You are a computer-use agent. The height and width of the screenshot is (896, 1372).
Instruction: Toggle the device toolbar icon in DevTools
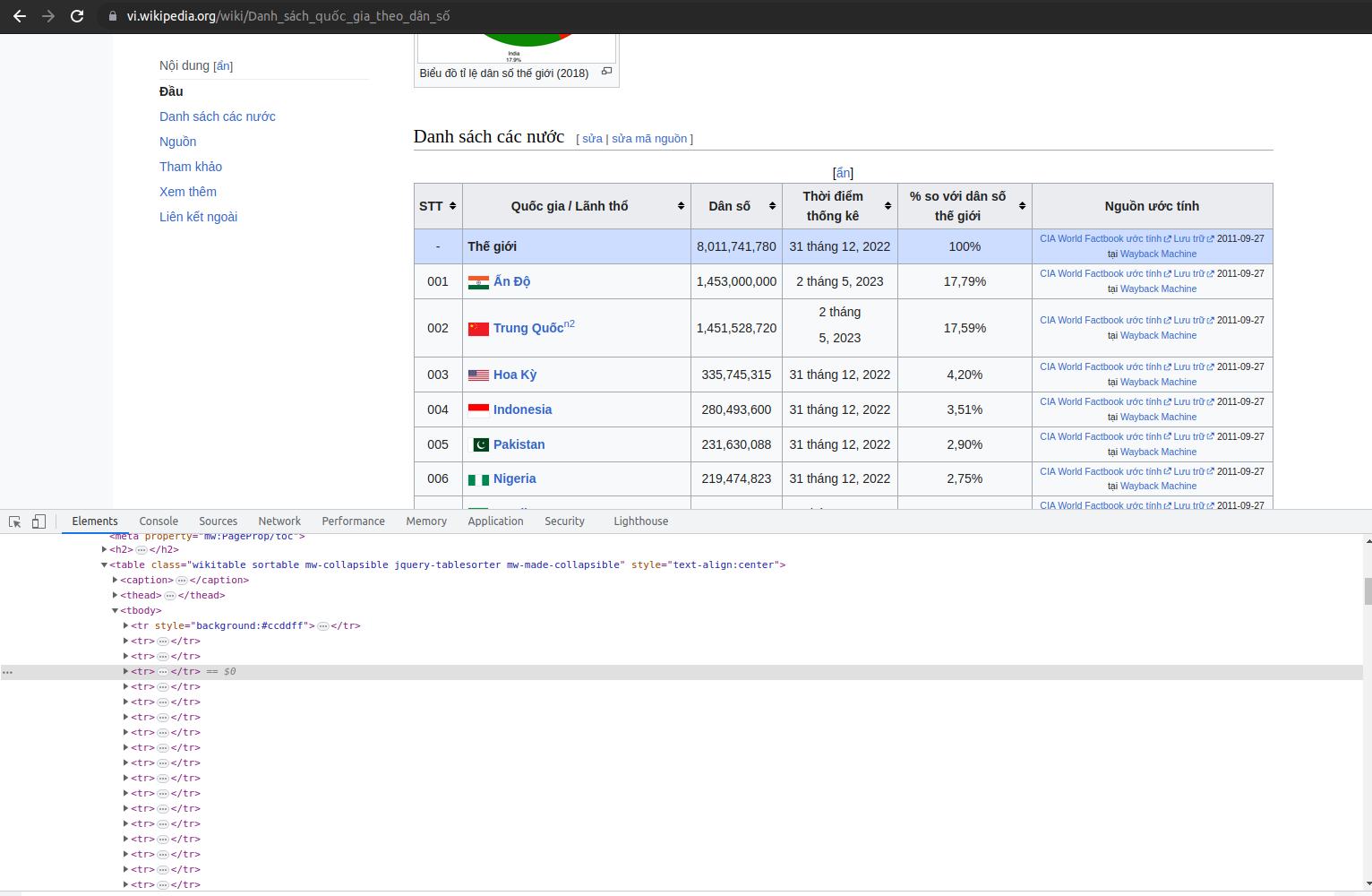coord(39,521)
